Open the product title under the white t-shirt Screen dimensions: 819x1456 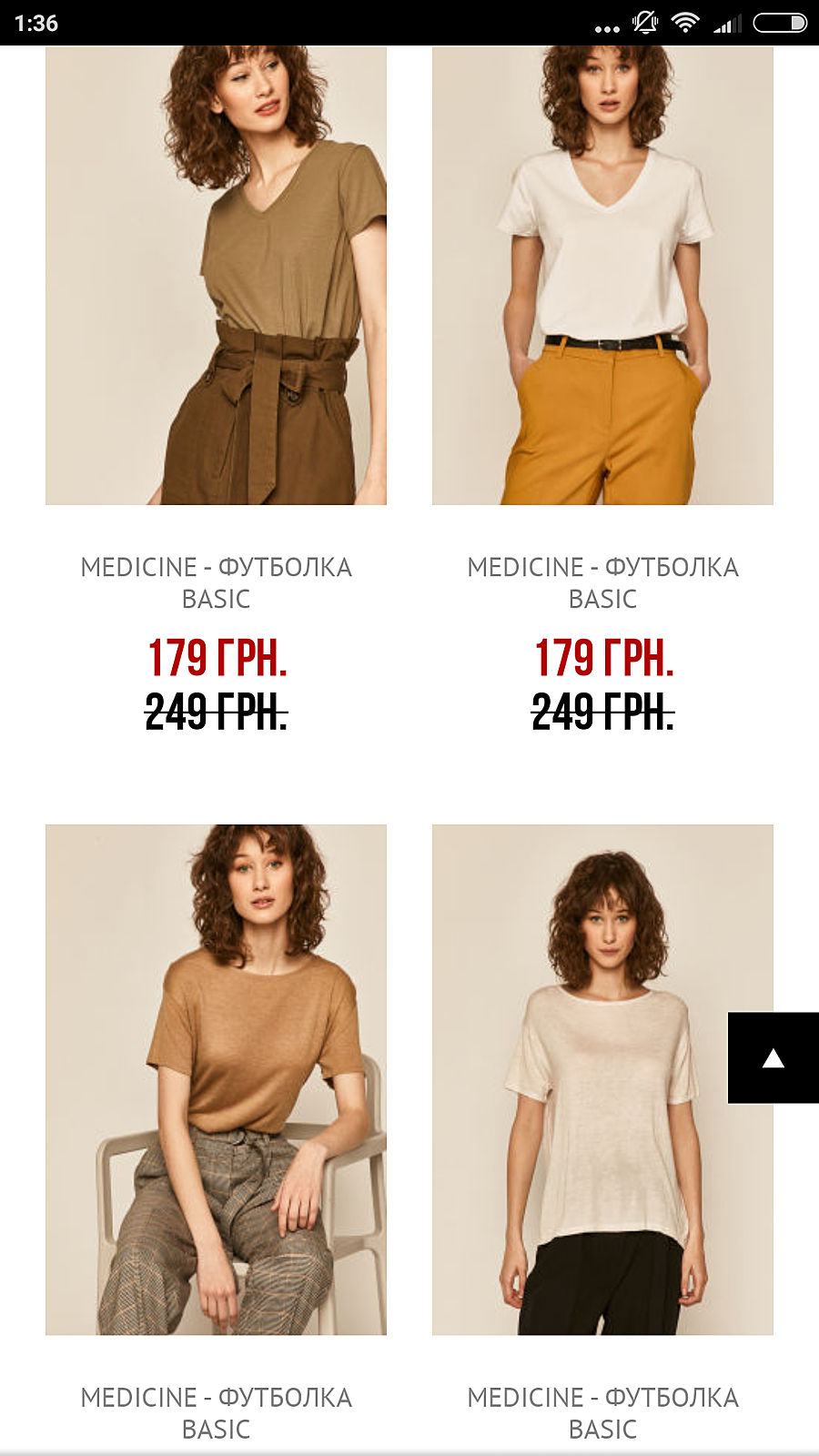(602, 582)
